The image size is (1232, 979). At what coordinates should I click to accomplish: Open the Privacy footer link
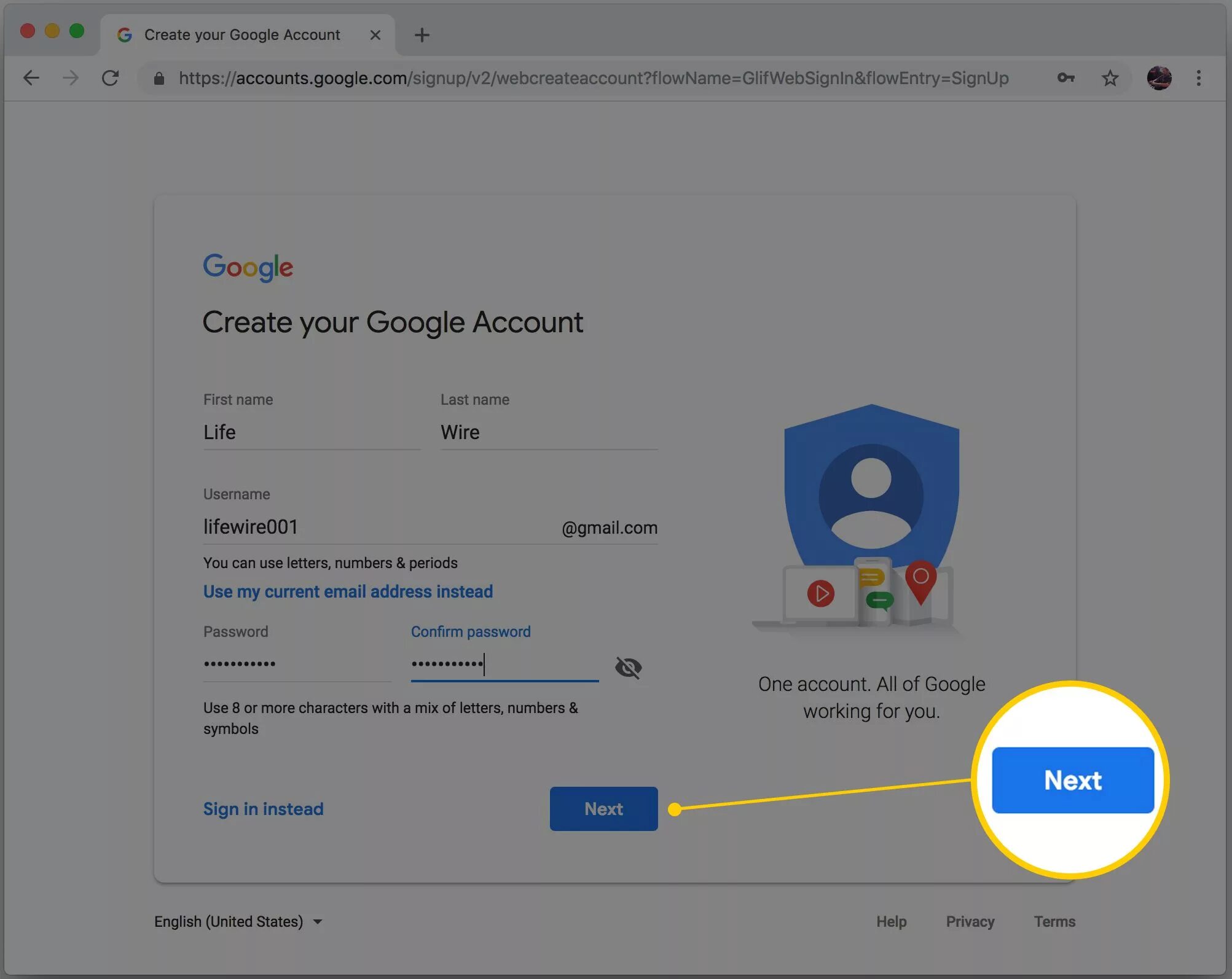(970, 921)
